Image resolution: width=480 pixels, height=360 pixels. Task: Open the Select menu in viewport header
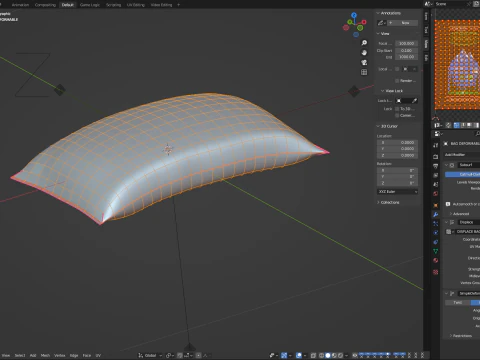pos(20,355)
